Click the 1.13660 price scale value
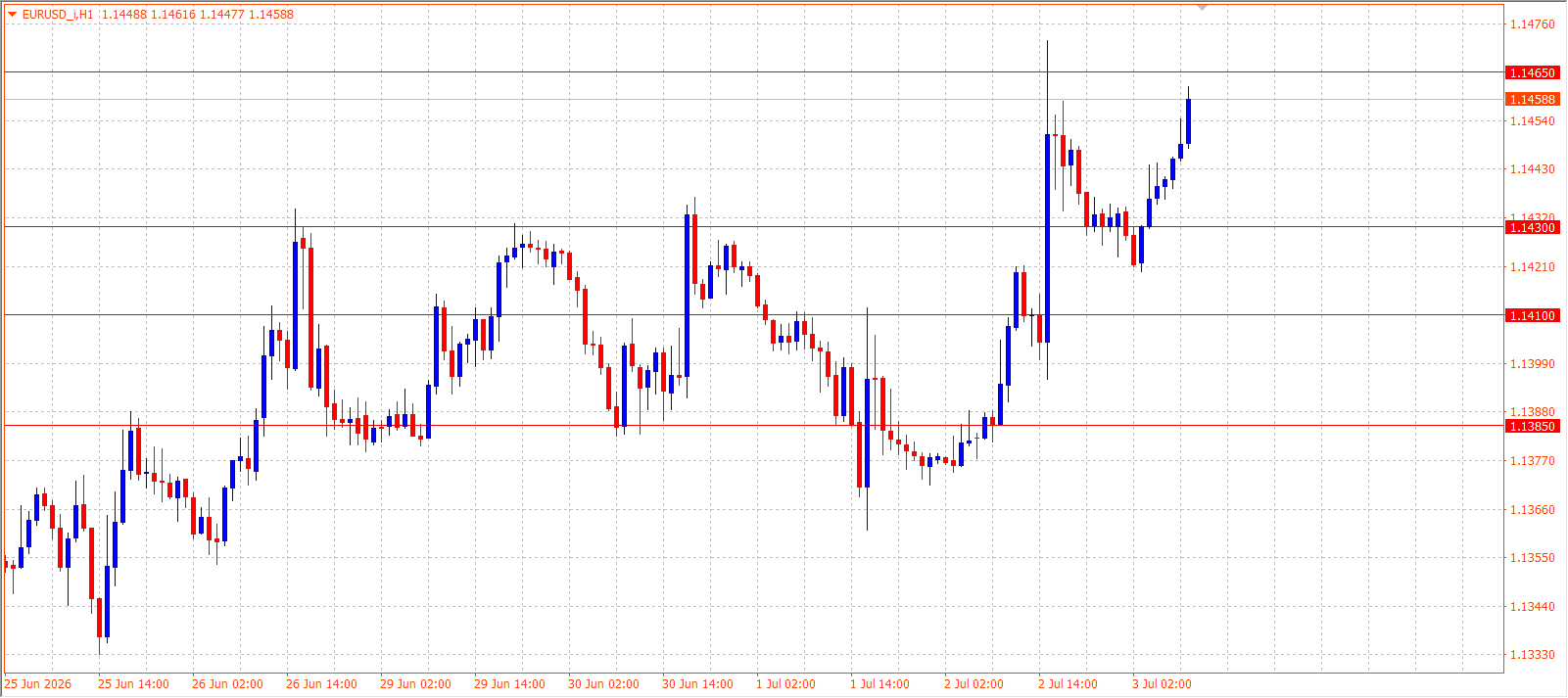 pos(1532,510)
